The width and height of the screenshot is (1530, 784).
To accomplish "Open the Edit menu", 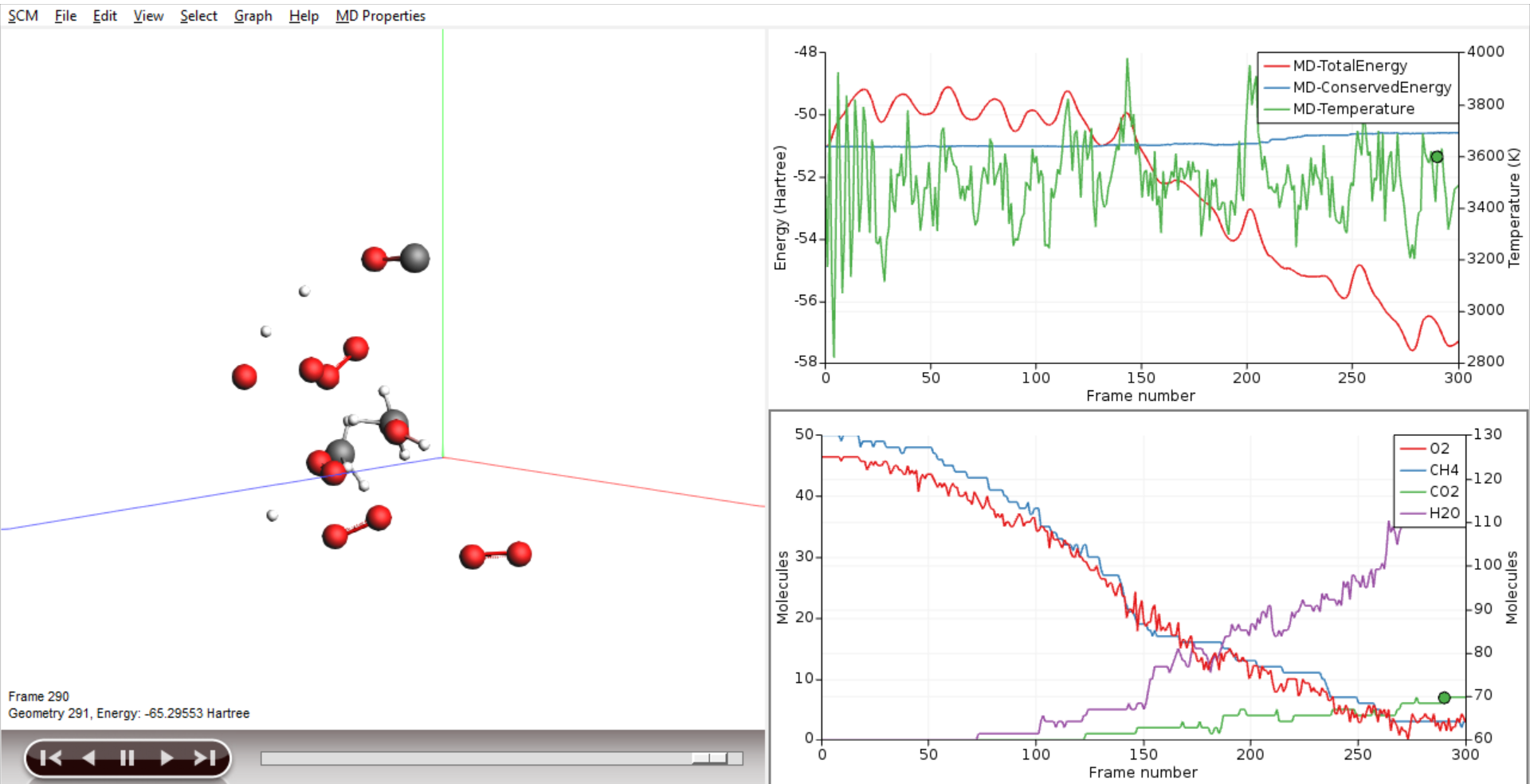I will click(104, 16).
